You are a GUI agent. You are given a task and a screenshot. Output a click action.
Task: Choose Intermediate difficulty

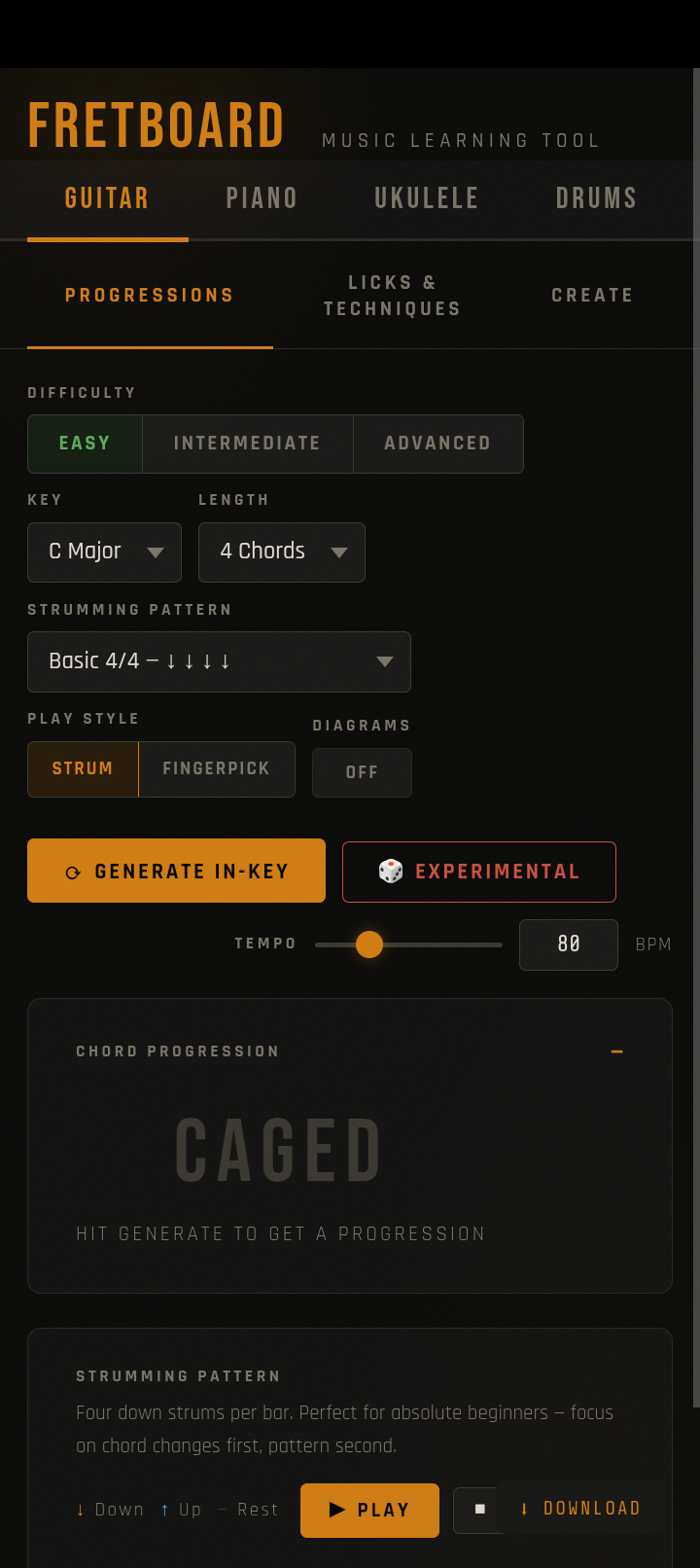pos(247,444)
